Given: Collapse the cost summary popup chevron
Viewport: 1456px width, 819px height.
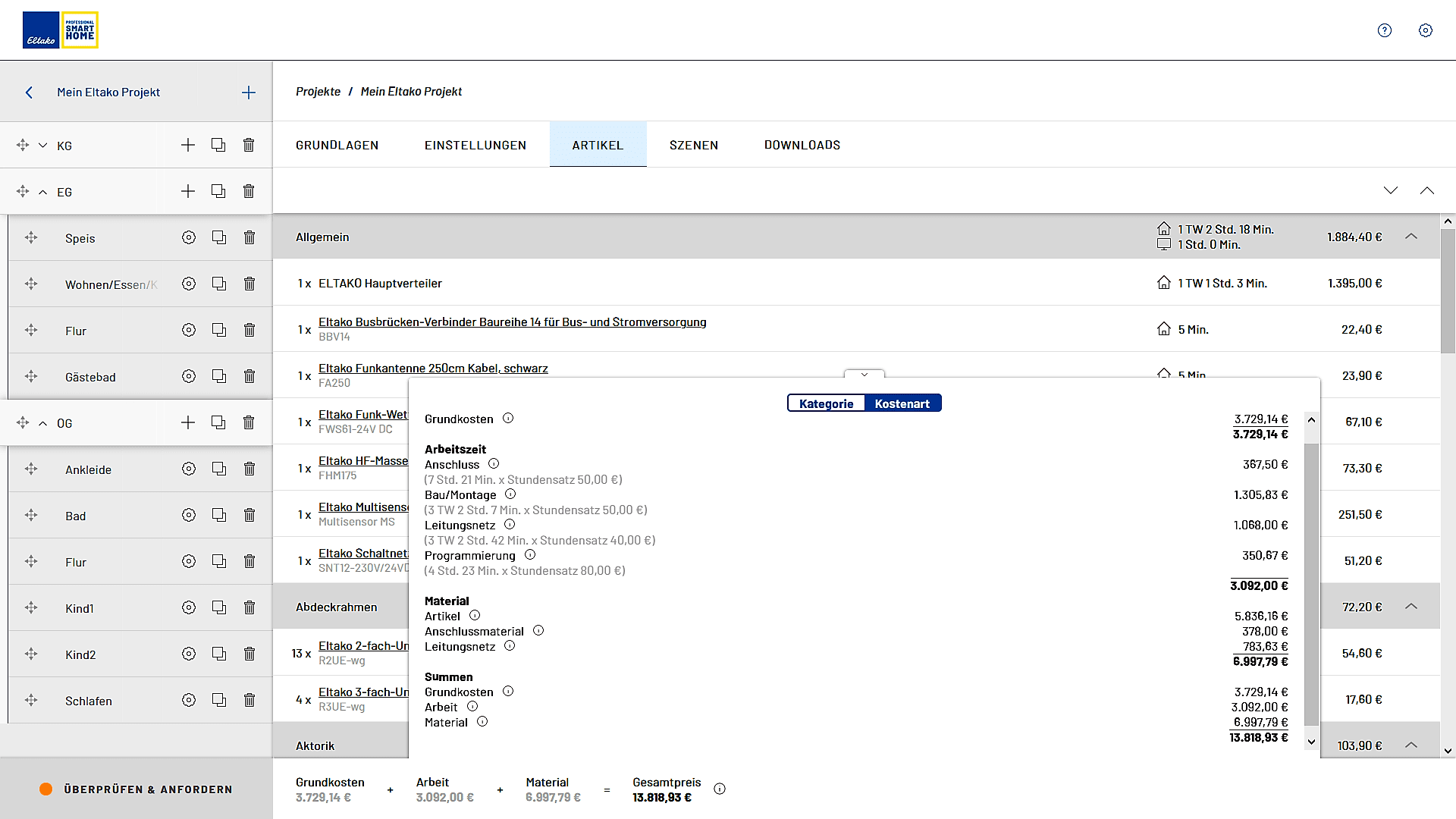Looking at the screenshot, I should 864,375.
